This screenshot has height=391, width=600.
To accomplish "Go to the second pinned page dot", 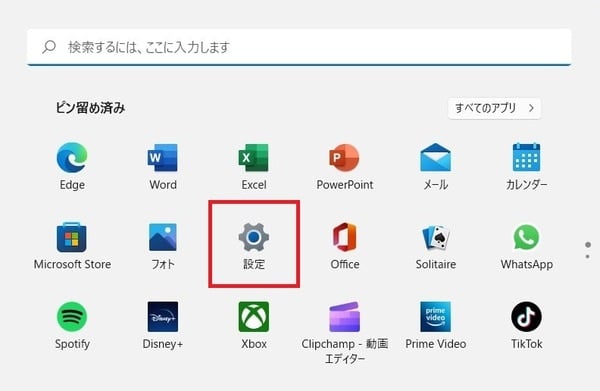I will tap(588, 256).
